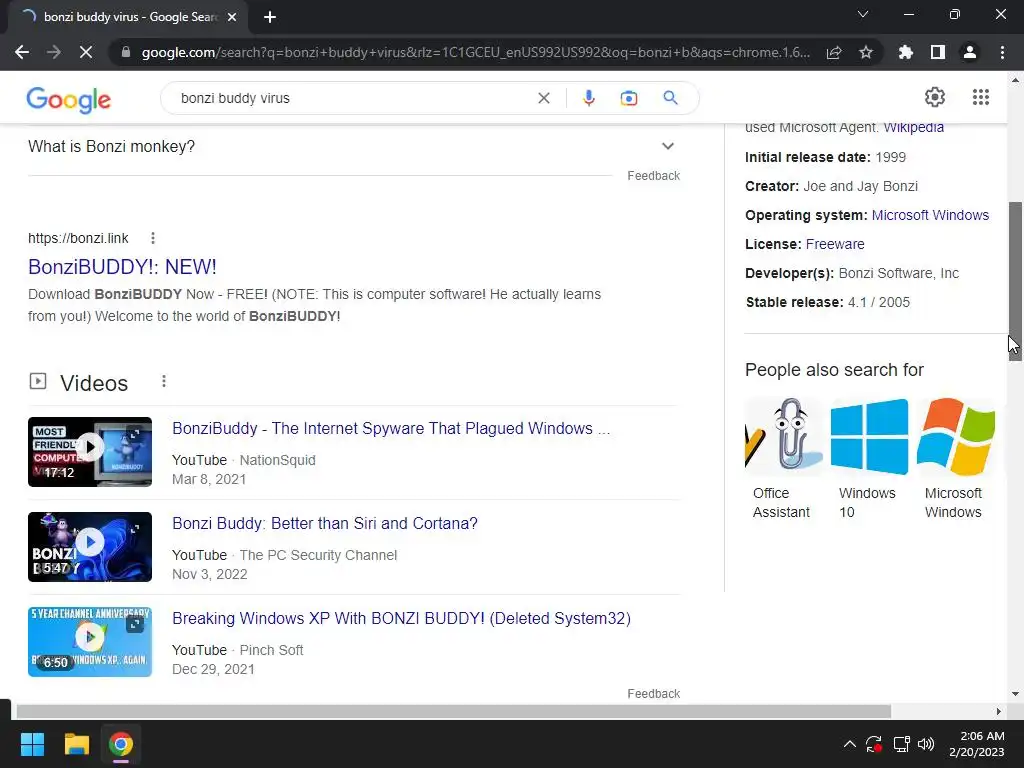
Task: Click the address bar URL
Action: 475,52
